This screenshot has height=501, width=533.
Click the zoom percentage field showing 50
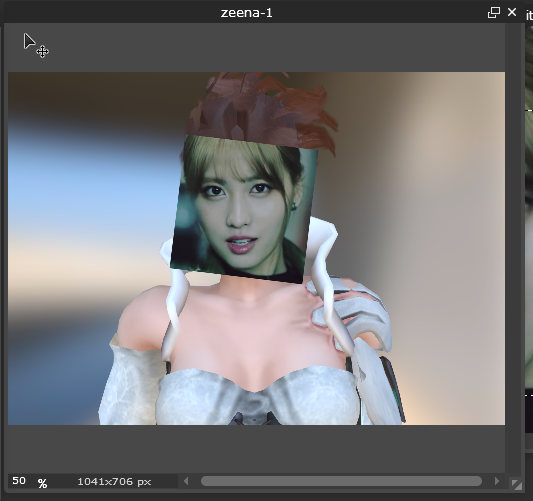point(19,481)
